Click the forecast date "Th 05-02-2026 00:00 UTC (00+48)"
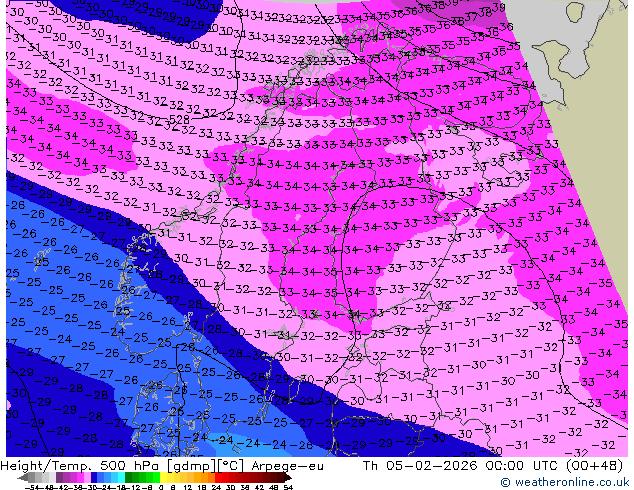The image size is (634, 490). pyautogui.click(x=492, y=466)
